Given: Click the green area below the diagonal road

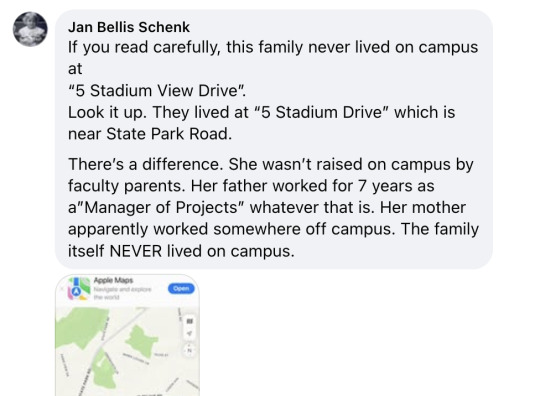Looking at the screenshot, I should click(103, 372).
